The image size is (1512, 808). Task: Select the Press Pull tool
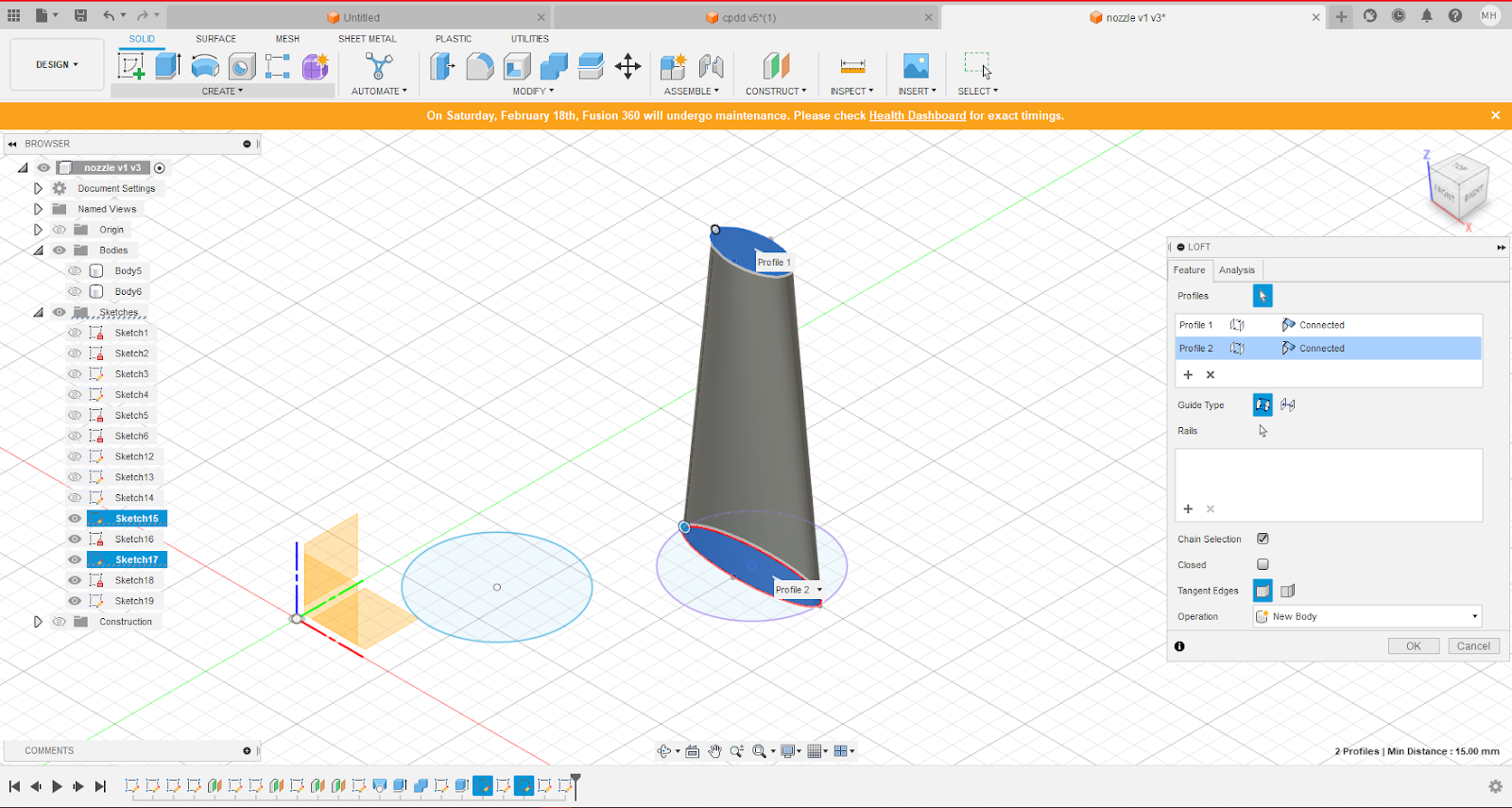tap(442, 66)
